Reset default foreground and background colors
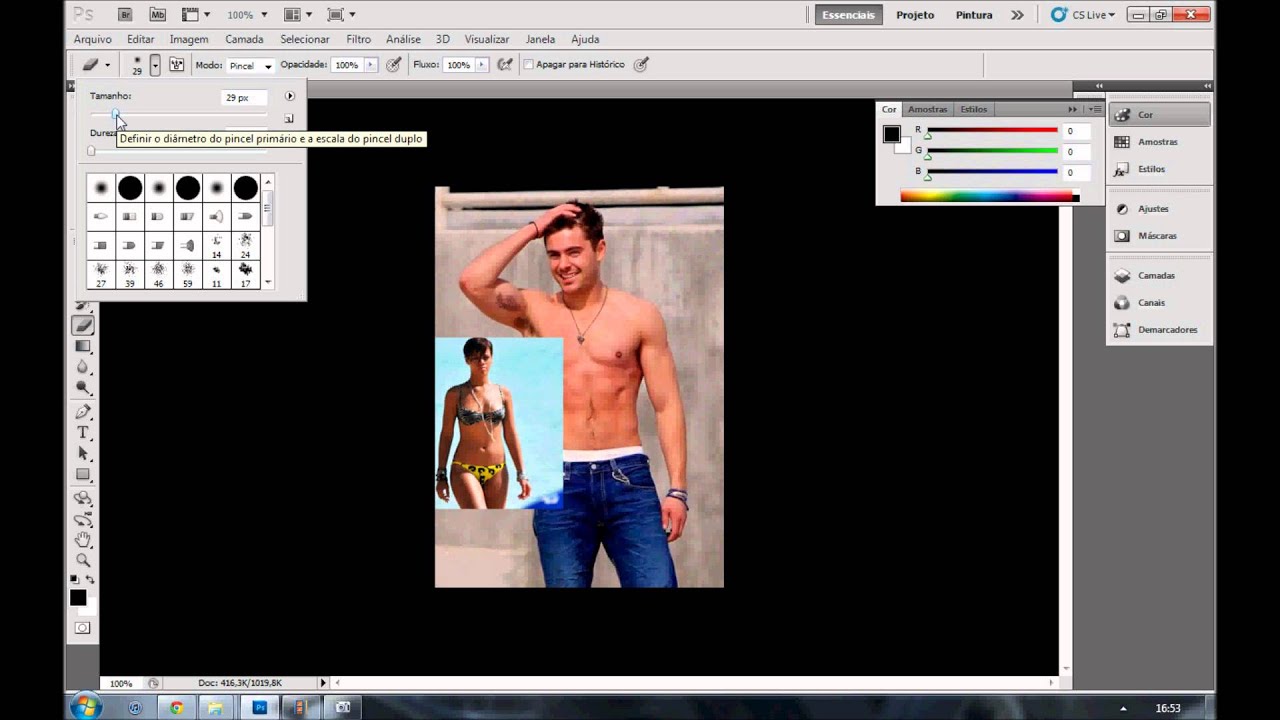 [x=74, y=579]
